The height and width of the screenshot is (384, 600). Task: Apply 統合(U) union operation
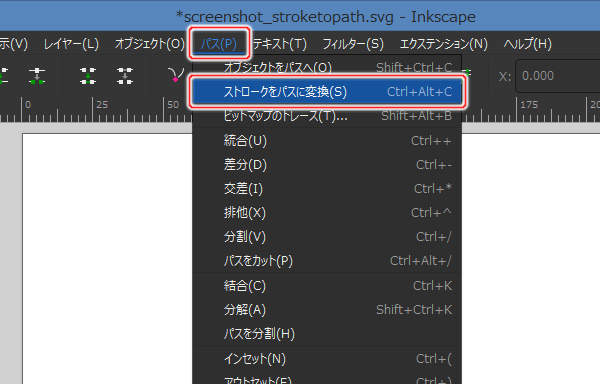pos(327,141)
